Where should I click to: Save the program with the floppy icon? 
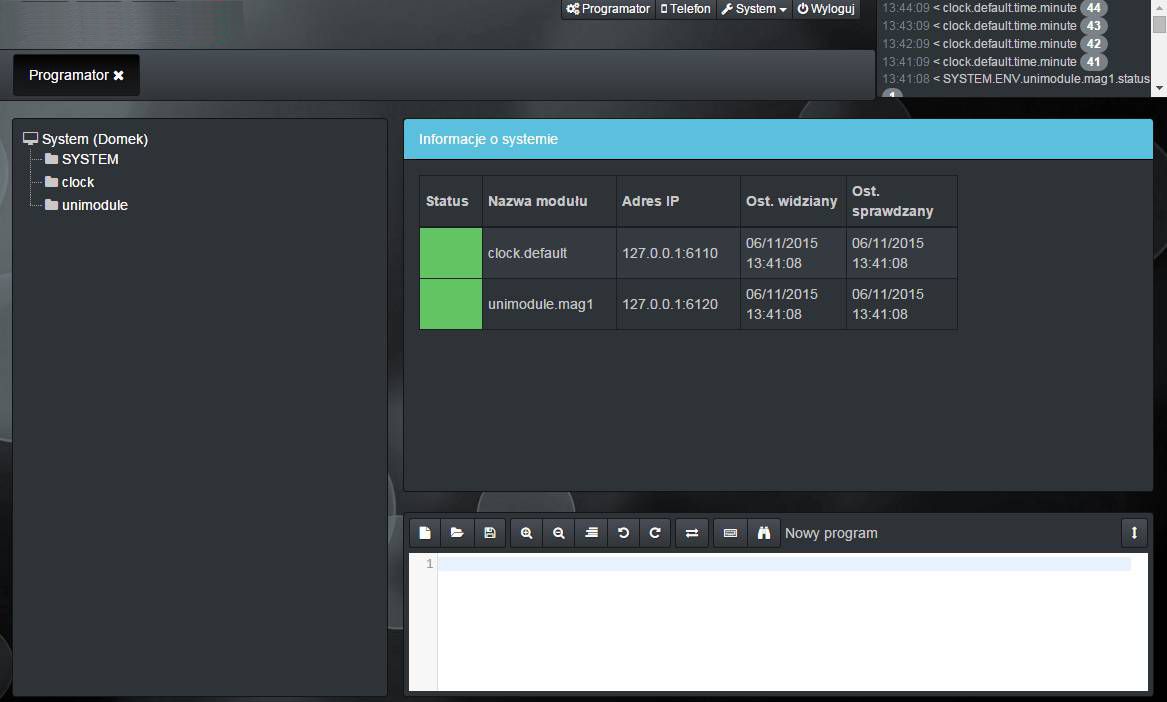click(x=489, y=533)
